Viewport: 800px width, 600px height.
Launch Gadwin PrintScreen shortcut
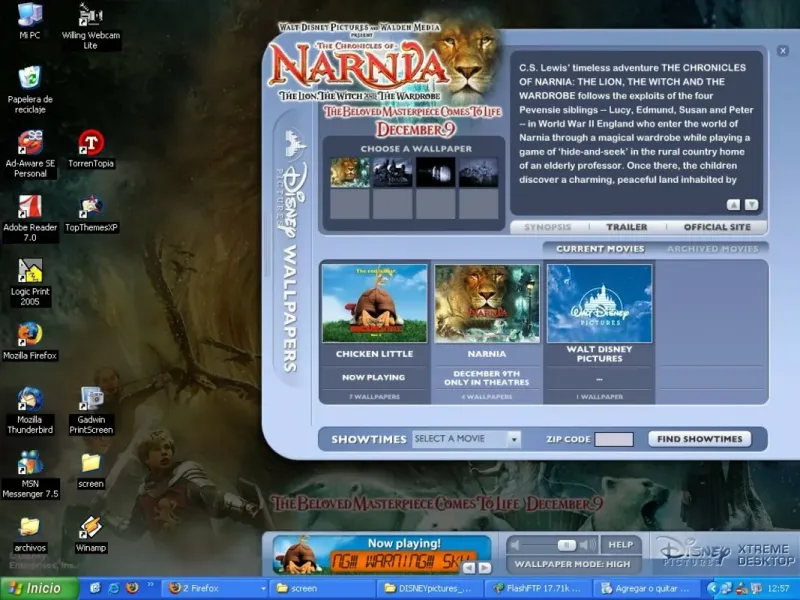(x=91, y=410)
